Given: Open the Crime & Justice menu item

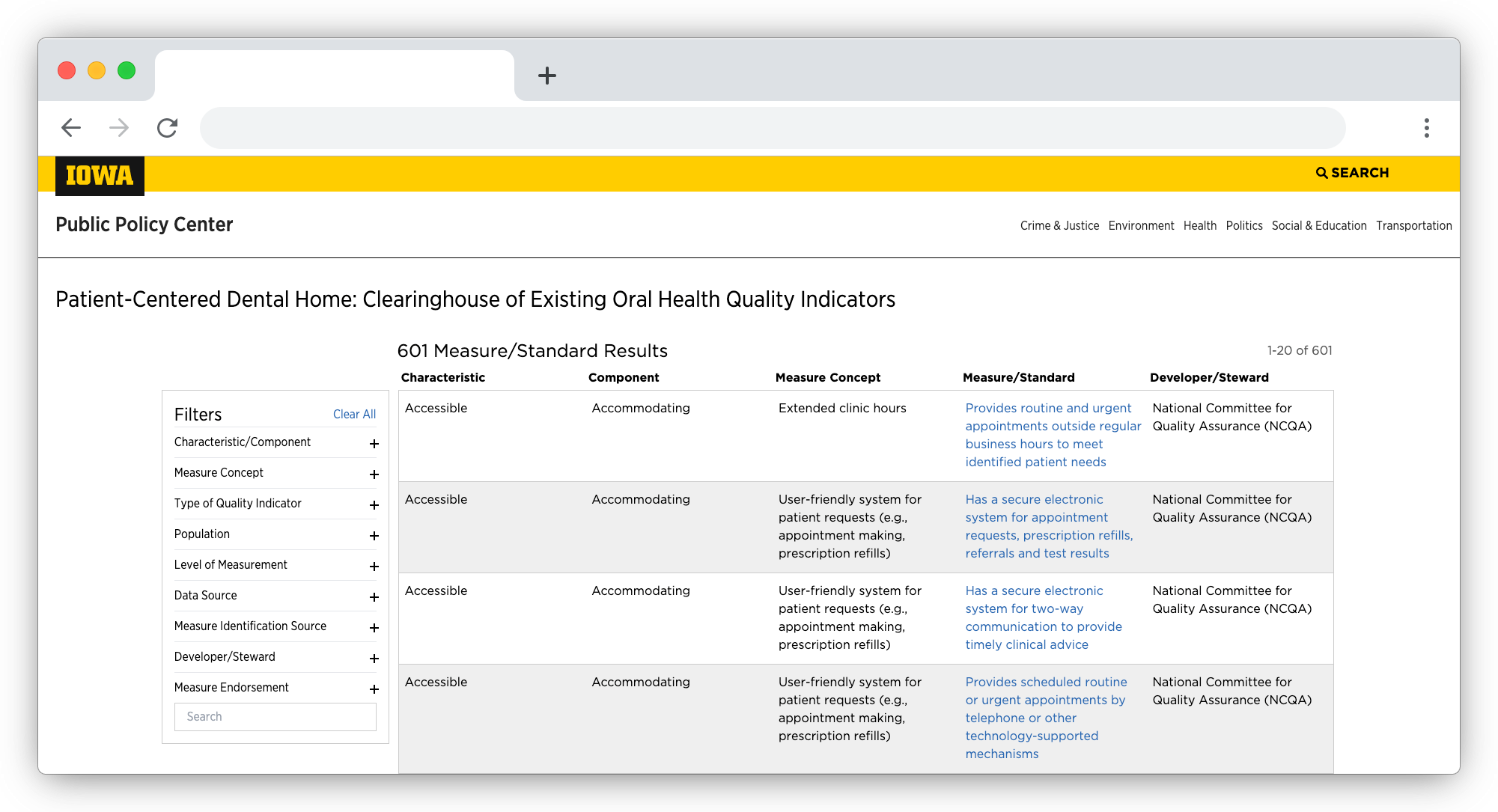Looking at the screenshot, I should tap(1059, 226).
